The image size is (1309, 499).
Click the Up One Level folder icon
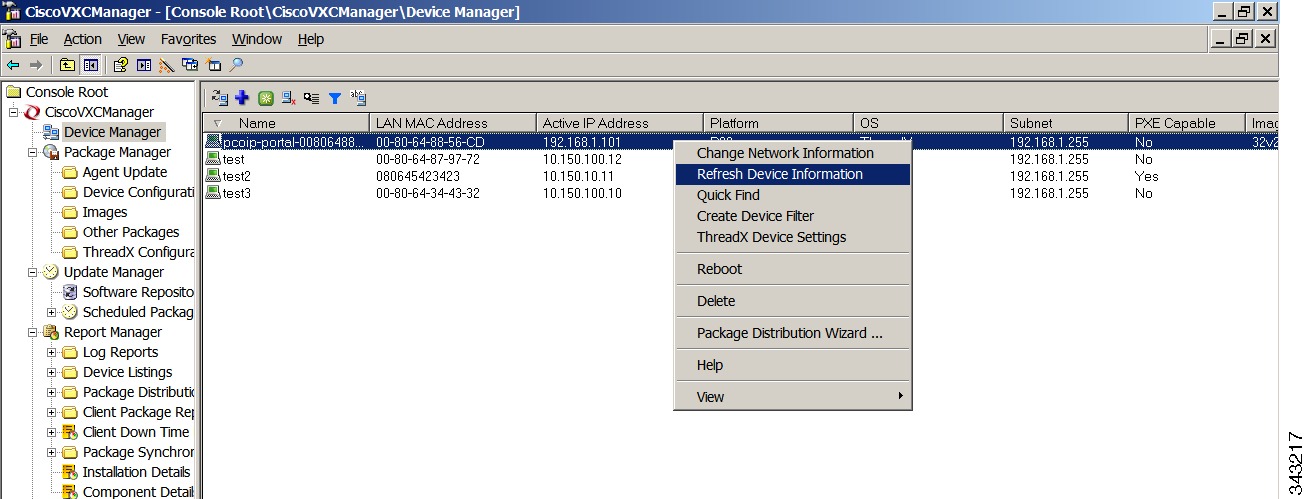(67, 65)
